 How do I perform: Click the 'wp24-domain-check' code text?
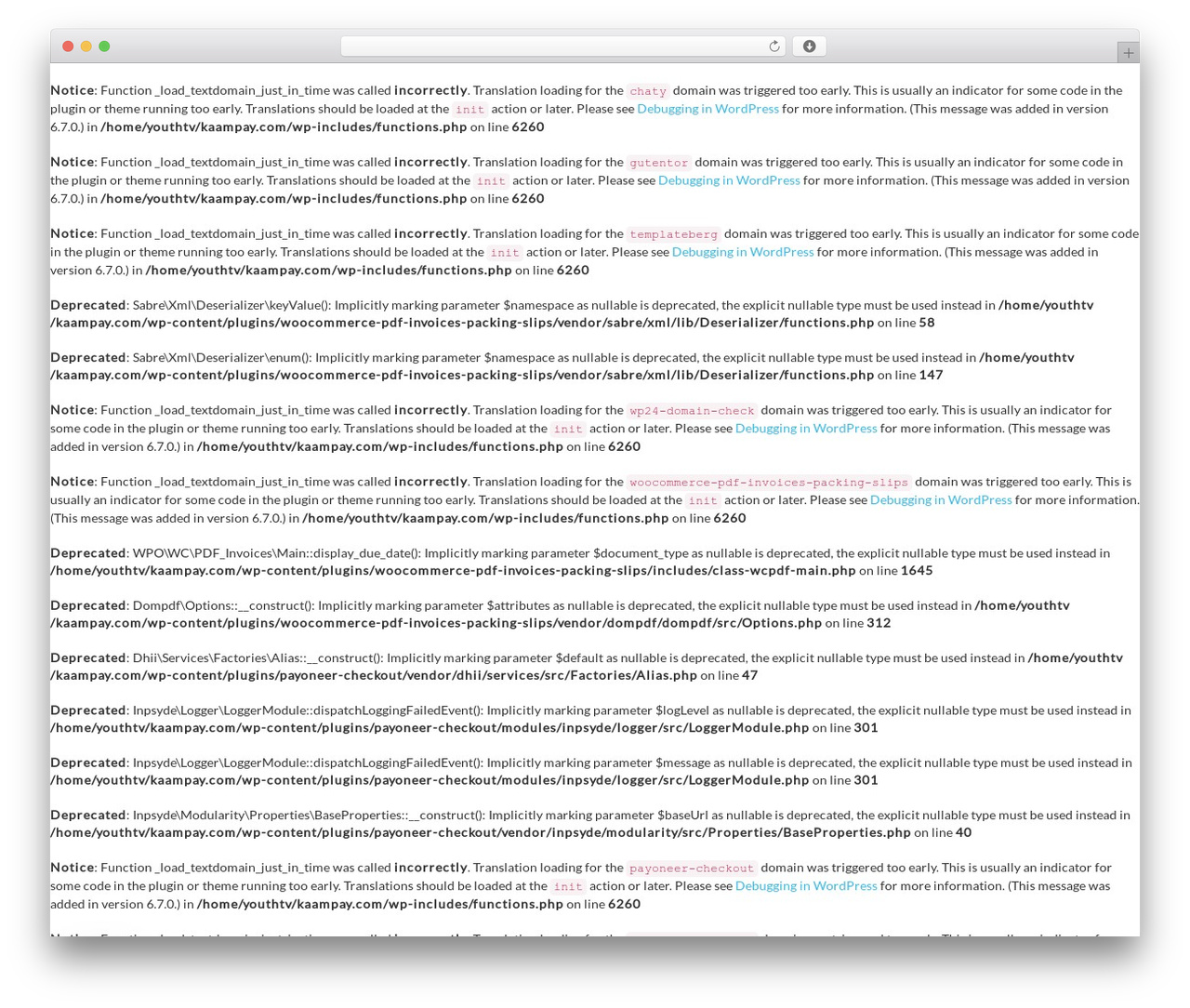tap(693, 411)
